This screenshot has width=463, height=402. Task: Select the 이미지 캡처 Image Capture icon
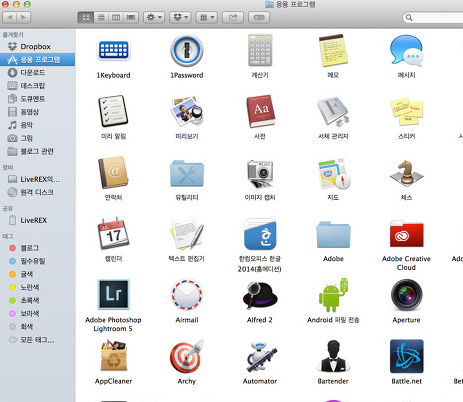click(x=260, y=173)
